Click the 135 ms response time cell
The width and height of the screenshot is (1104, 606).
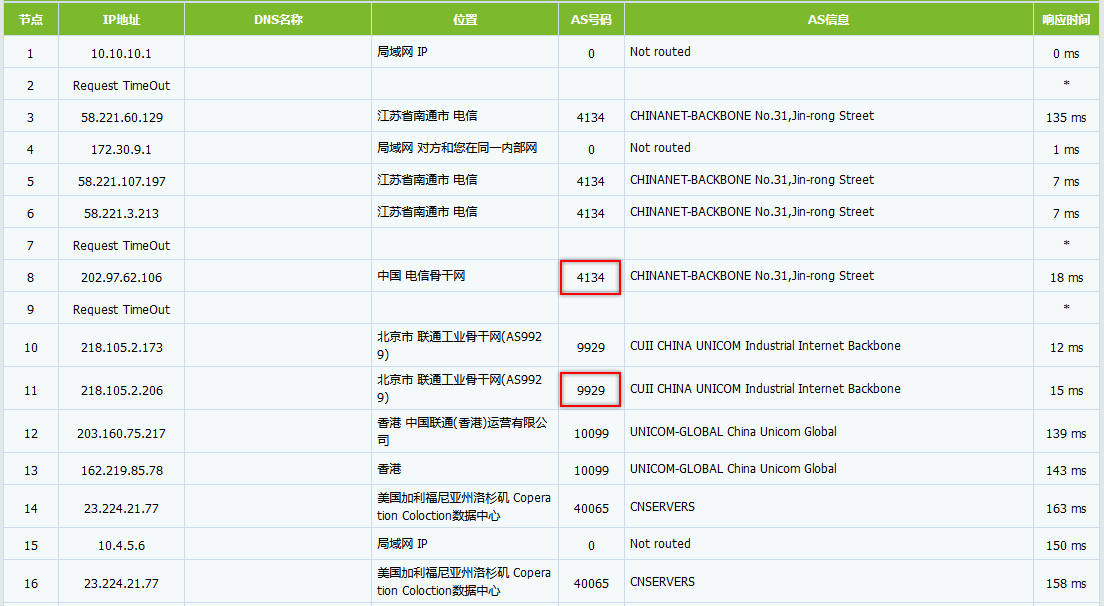coord(1066,117)
